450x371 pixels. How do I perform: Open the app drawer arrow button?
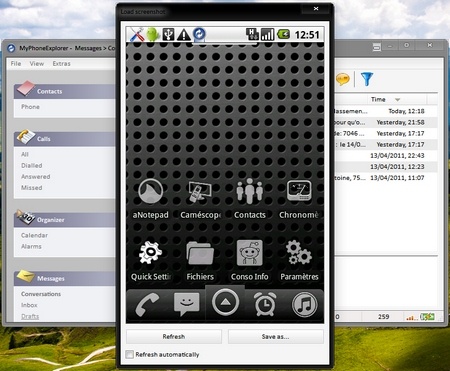coord(226,302)
